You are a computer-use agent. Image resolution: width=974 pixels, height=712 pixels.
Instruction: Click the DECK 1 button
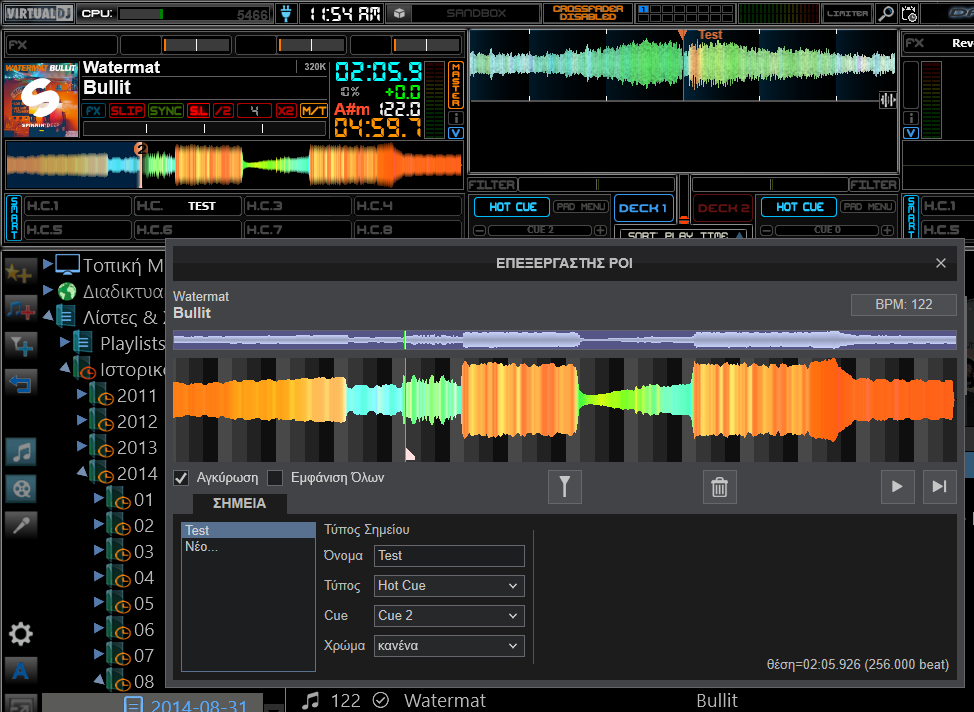tap(643, 208)
